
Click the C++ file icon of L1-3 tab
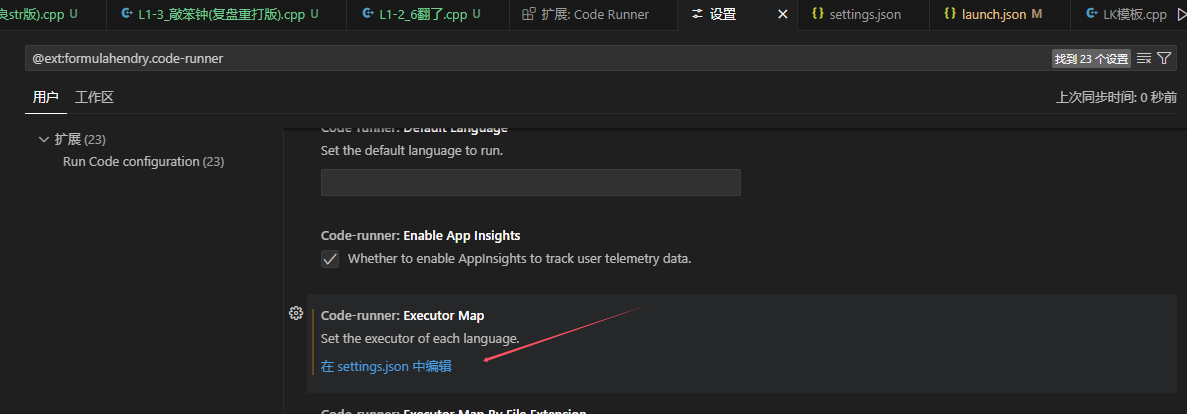pos(126,14)
